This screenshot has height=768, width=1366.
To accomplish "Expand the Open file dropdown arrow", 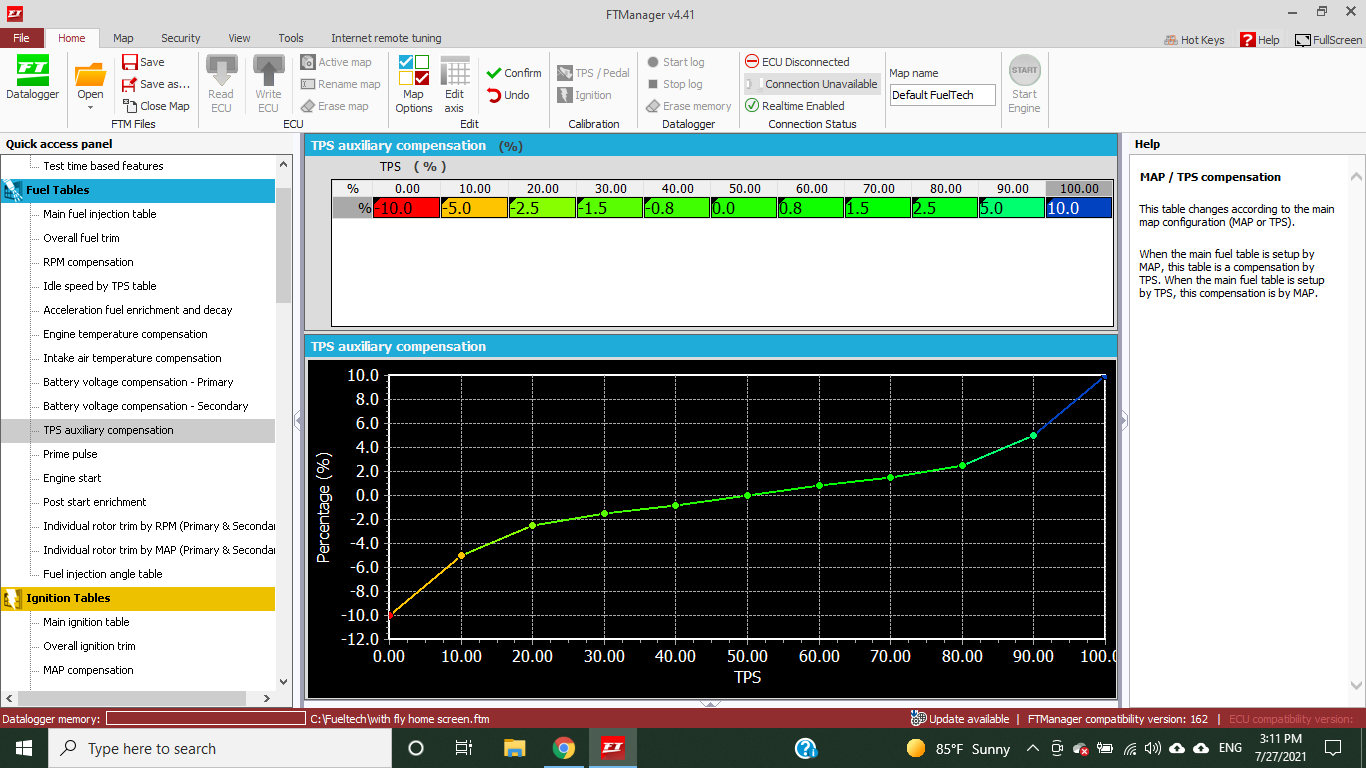I will coord(90,108).
